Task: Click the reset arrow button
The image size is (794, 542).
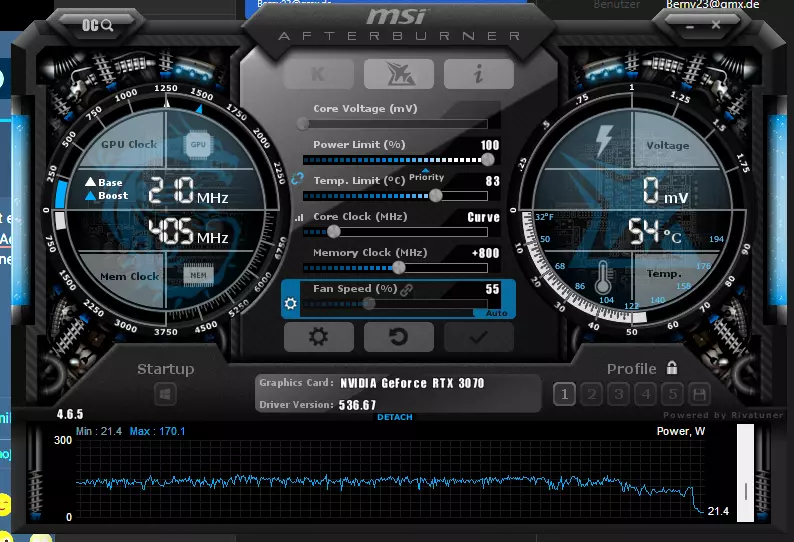Action: tap(399, 337)
